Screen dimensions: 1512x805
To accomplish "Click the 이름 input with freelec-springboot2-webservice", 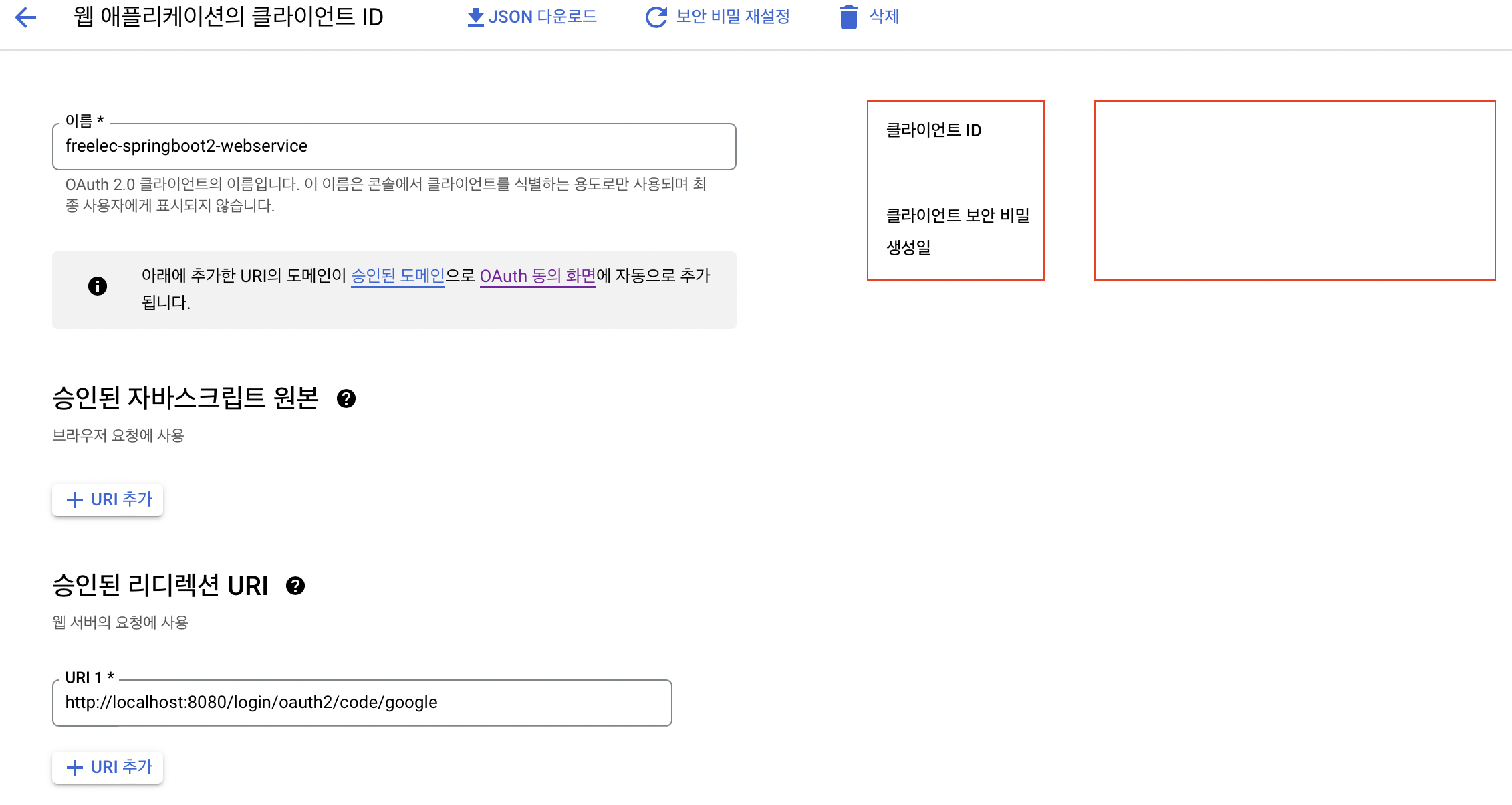I will point(394,146).
